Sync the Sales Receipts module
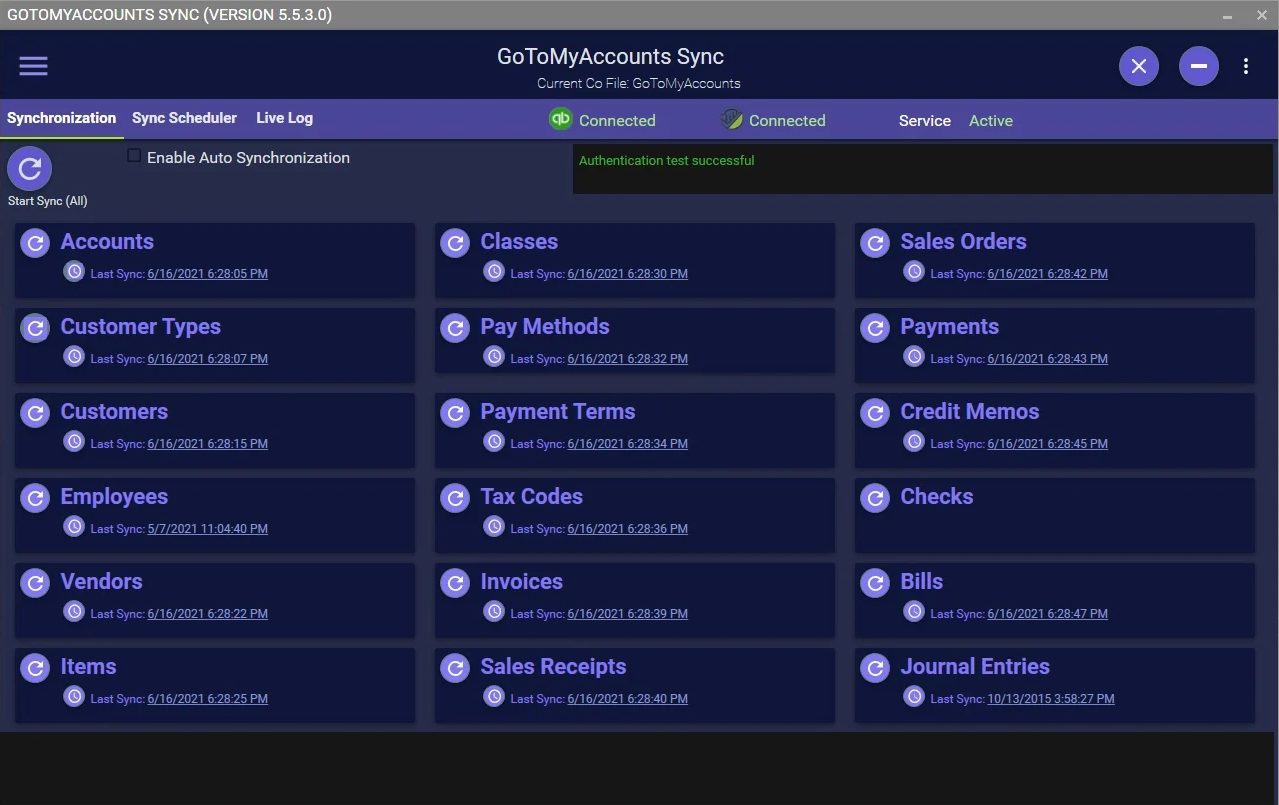The image size is (1279, 805). (x=455, y=668)
